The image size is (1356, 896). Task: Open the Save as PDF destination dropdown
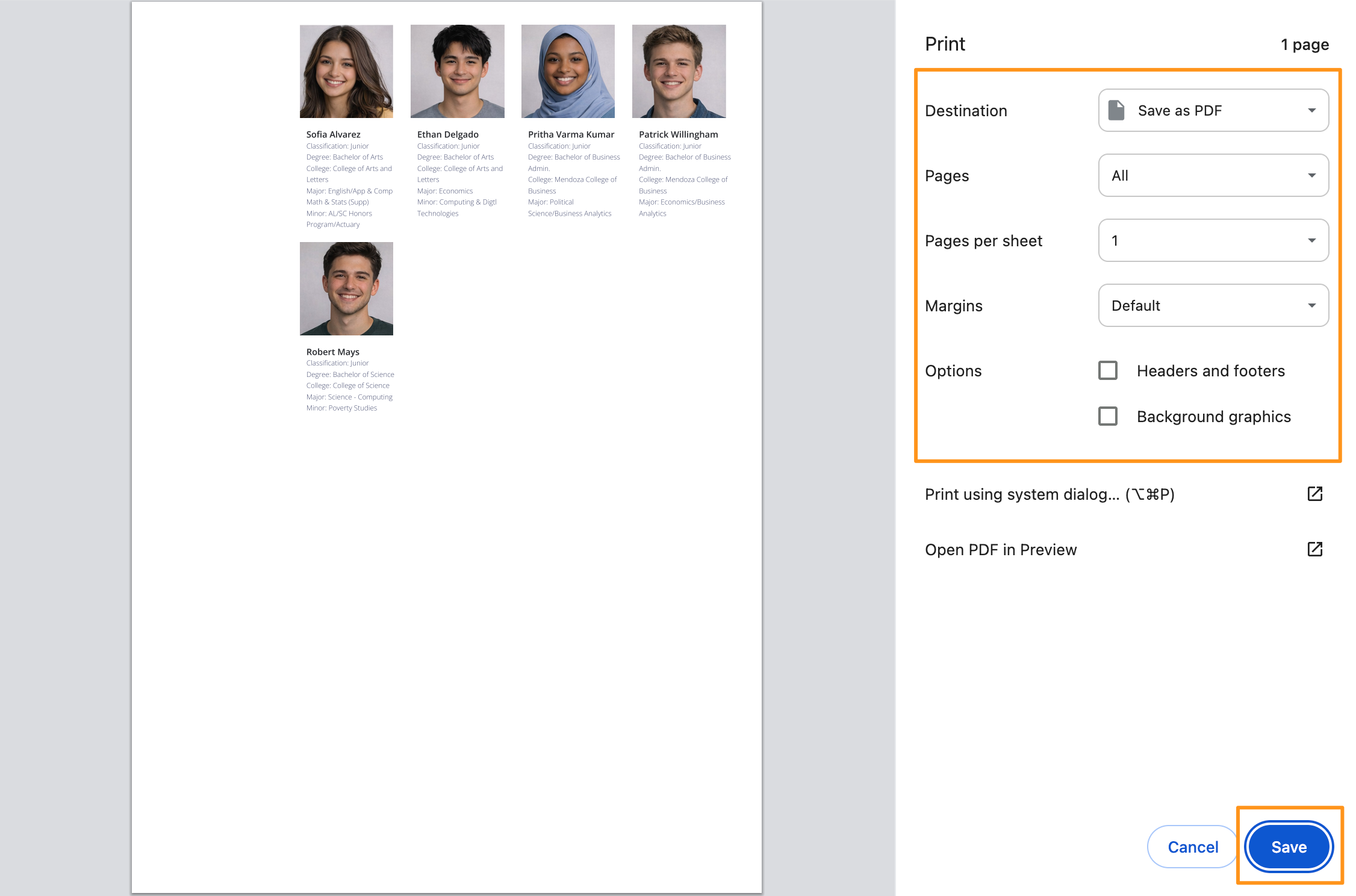click(x=1213, y=110)
